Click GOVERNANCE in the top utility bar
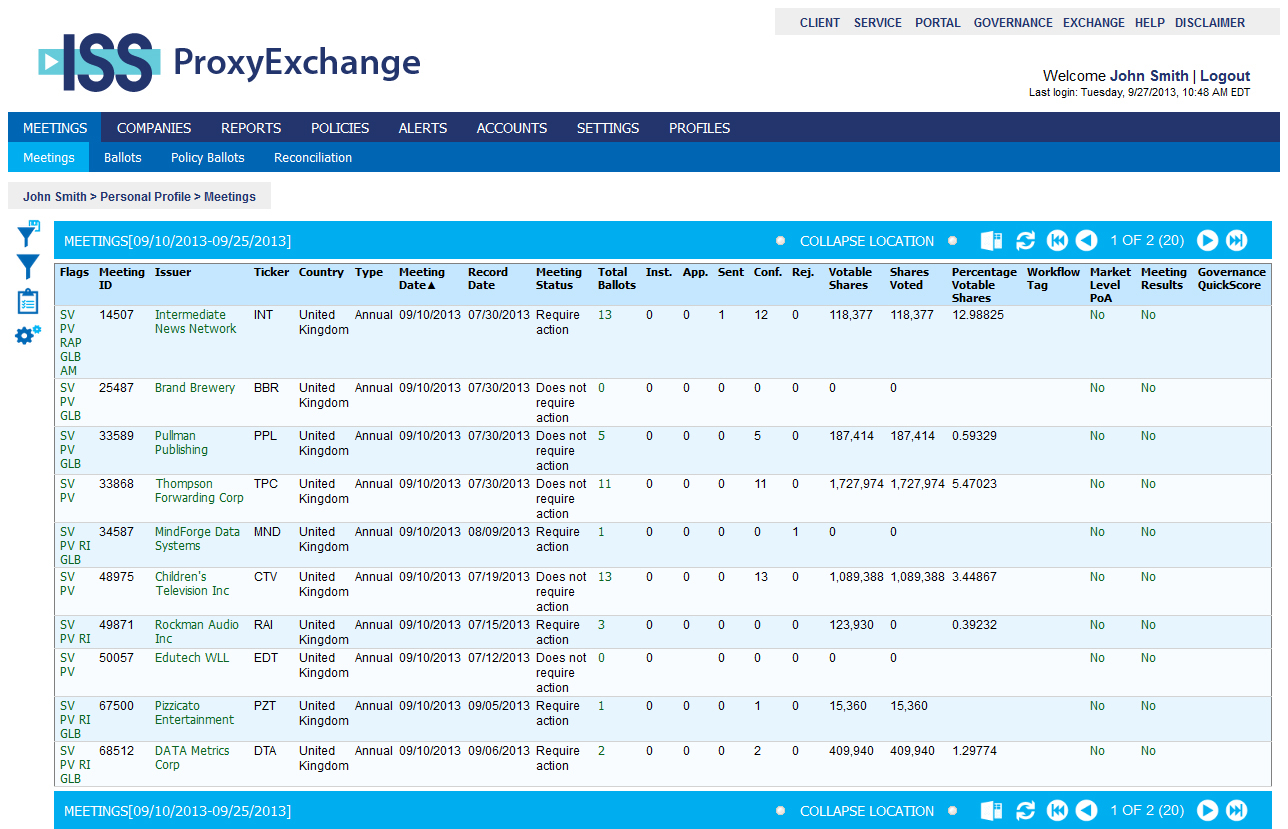Viewport: 1288px width, 829px height. point(1013,23)
